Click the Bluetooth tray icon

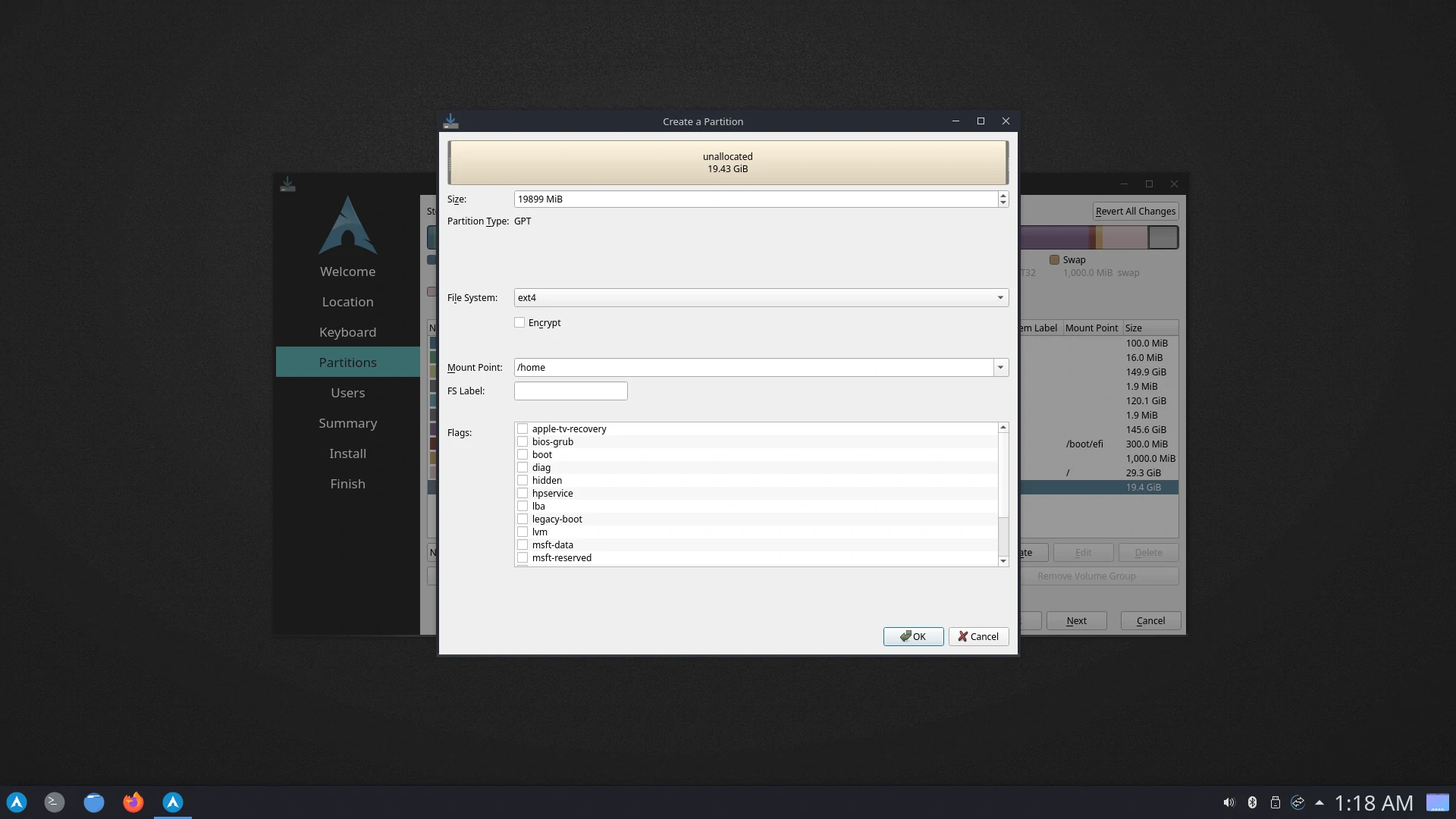pos(1252,802)
